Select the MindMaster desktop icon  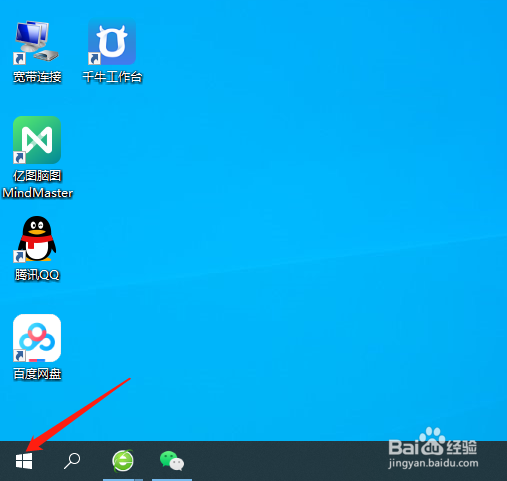[x=37, y=140]
